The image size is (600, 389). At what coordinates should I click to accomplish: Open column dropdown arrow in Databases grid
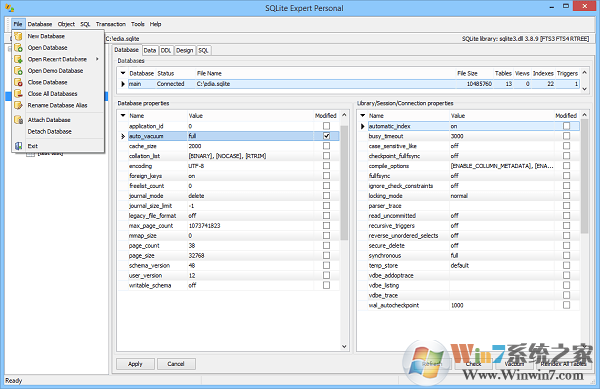[x=123, y=73]
